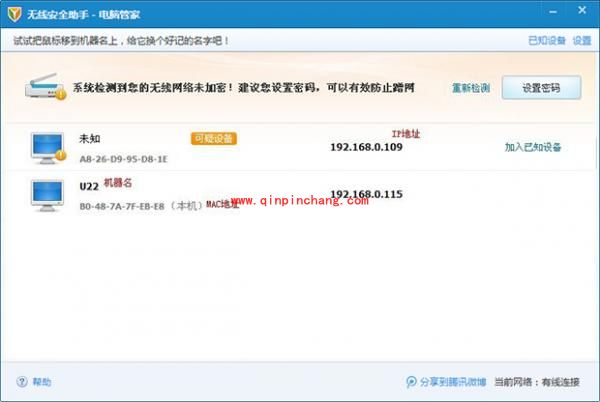Image resolution: width=600 pixels, height=402 pixels.
Task: Select the U22 computer icon
Action: [47, 196]
